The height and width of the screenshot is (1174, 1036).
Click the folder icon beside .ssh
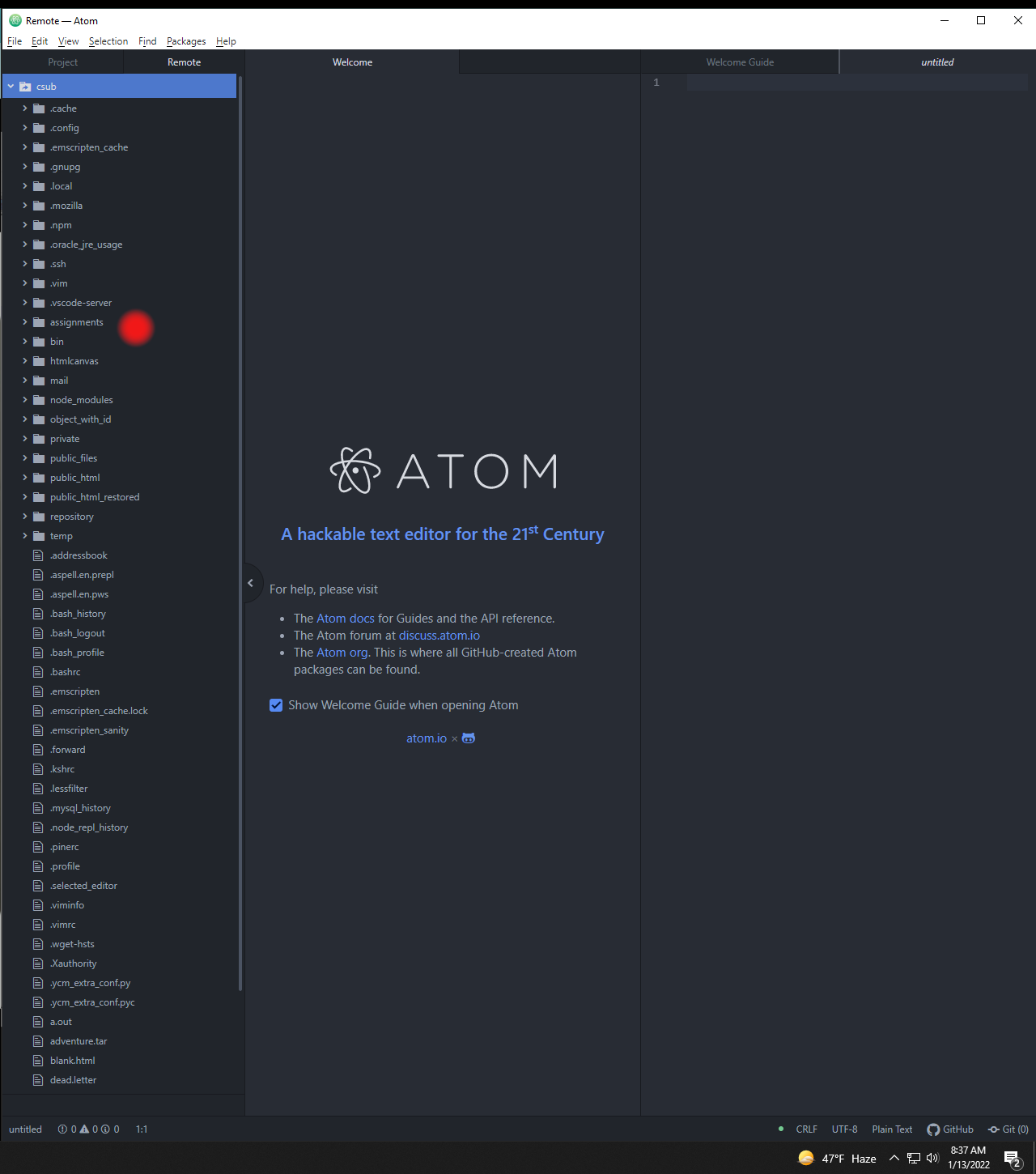tap(38, 264)
